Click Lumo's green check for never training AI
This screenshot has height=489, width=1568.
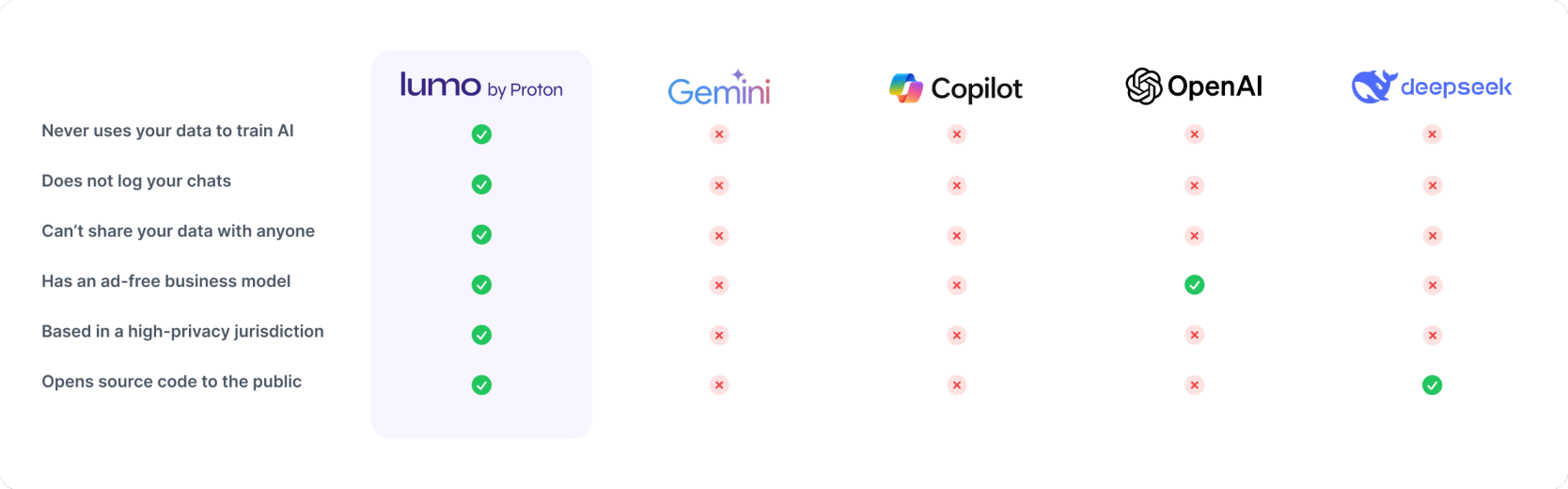[481, 134]
